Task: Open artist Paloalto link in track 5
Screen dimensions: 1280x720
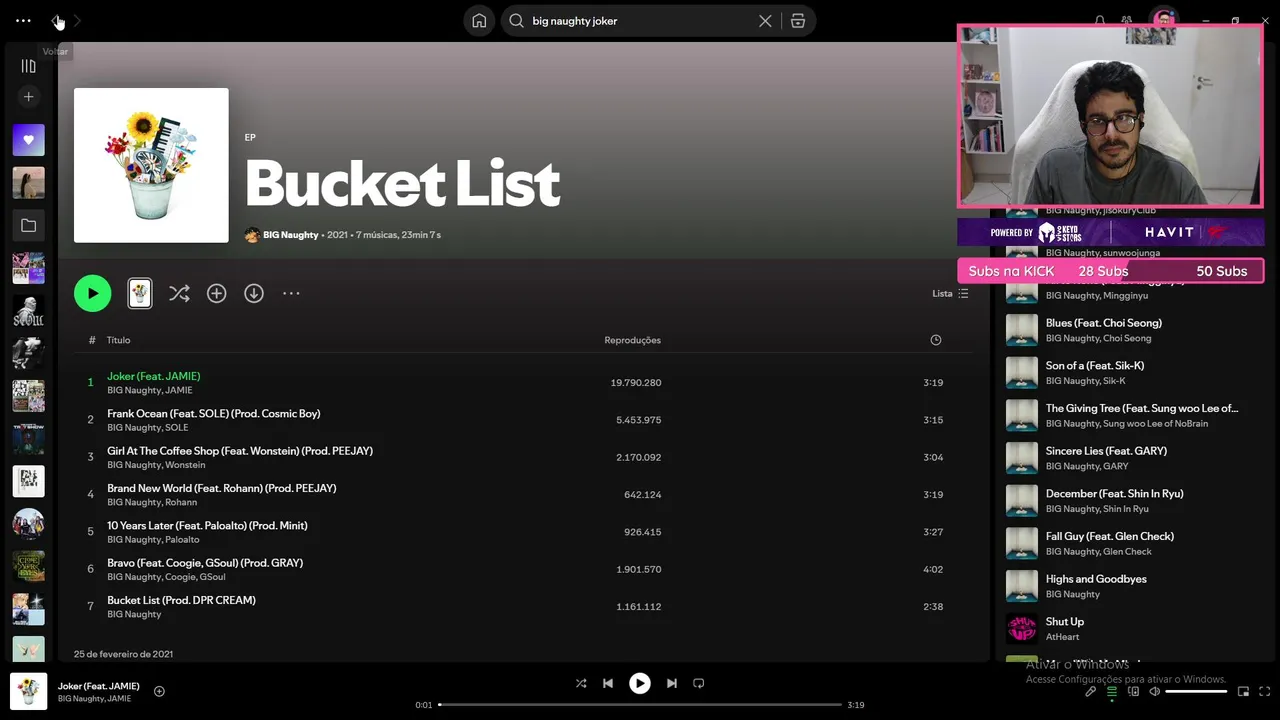Action: pyautogui.click(x=182, y=540)
